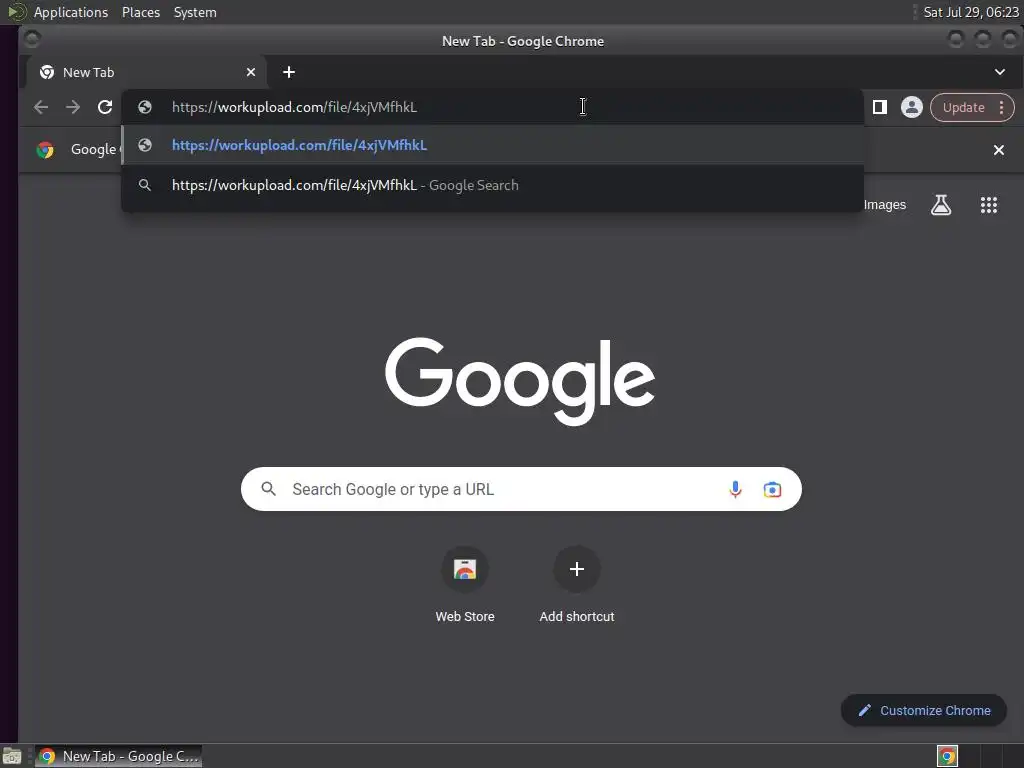Screen dimensions: 1024x768
Task: Click the New Tab - Google Chrome taskbar entry
Action: coord(118,756)
